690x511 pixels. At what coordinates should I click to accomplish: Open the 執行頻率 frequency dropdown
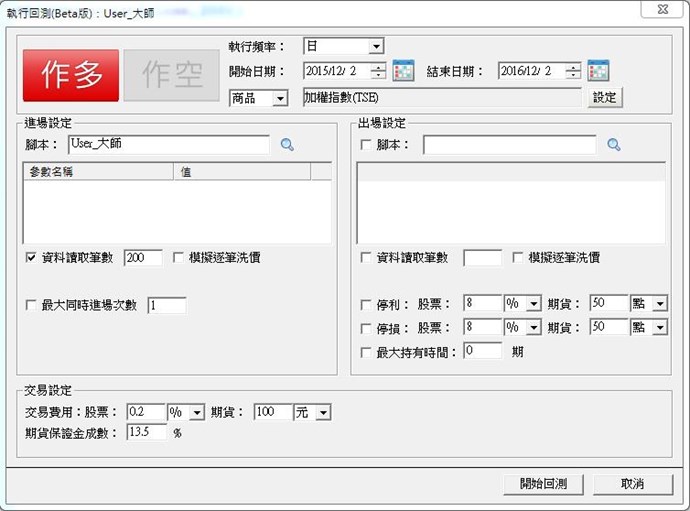coord(376,47)
